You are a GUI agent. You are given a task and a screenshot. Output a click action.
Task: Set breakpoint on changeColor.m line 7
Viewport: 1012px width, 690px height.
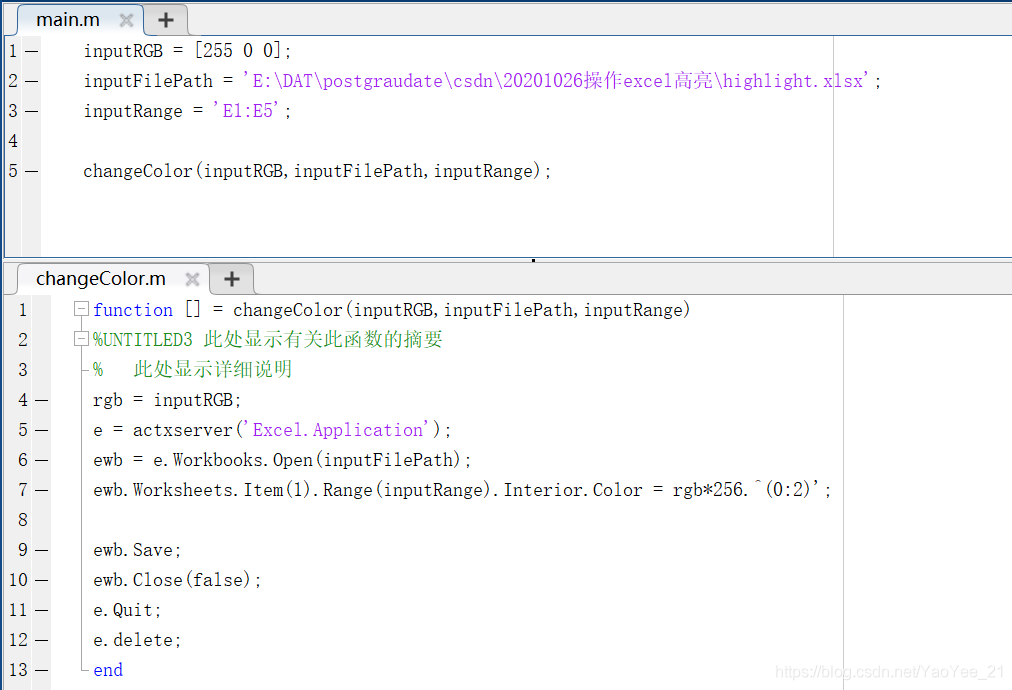click(42, 491)
